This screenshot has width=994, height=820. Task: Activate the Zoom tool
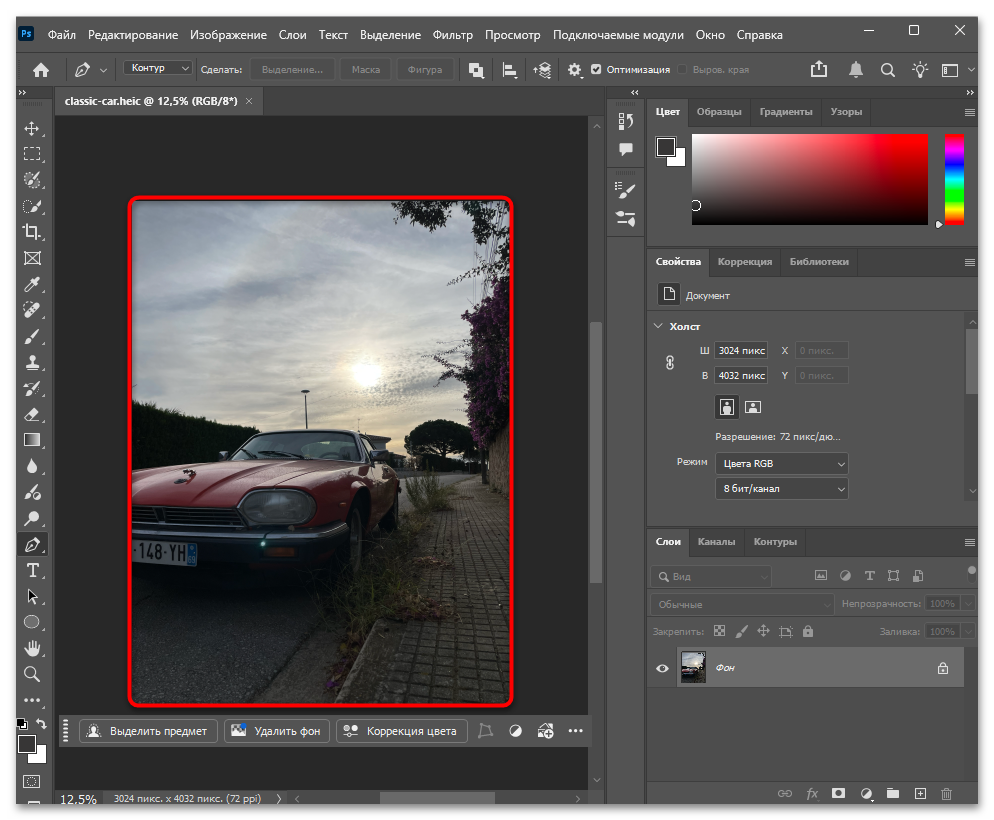tap(33, 674)
